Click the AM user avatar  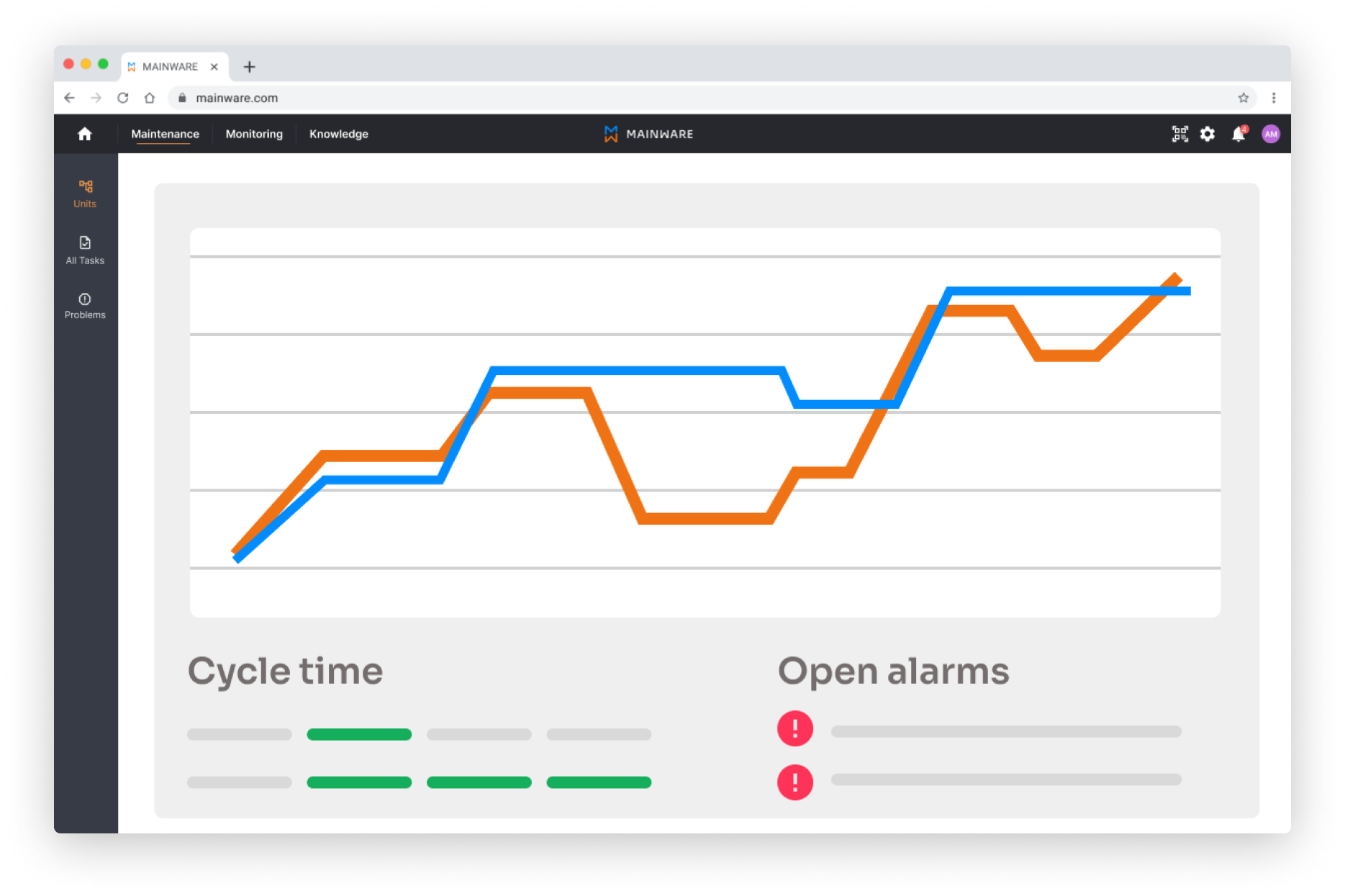pyautogui.click(x=1270, y=134)
